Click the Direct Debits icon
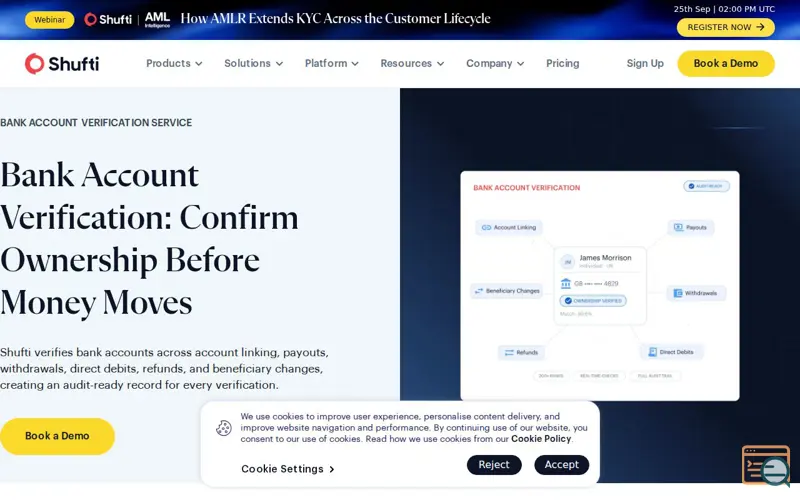This screenshot has width=800, height=500. (x=652, y=352)
